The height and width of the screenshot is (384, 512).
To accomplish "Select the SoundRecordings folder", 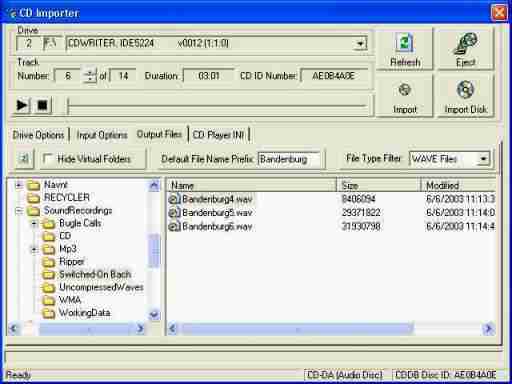I will pyautogui.click(x=78, y=211).
